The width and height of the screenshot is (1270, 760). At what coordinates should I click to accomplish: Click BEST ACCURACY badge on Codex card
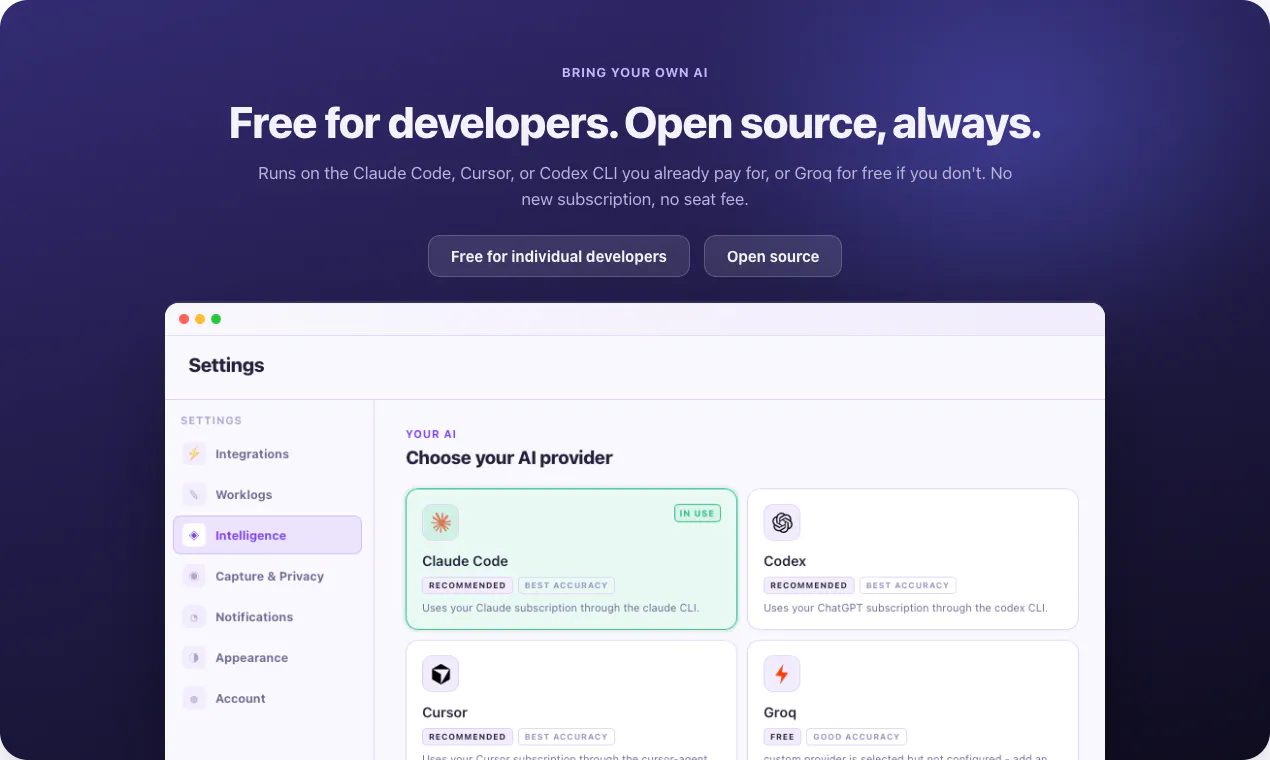[x=908, y=586]
